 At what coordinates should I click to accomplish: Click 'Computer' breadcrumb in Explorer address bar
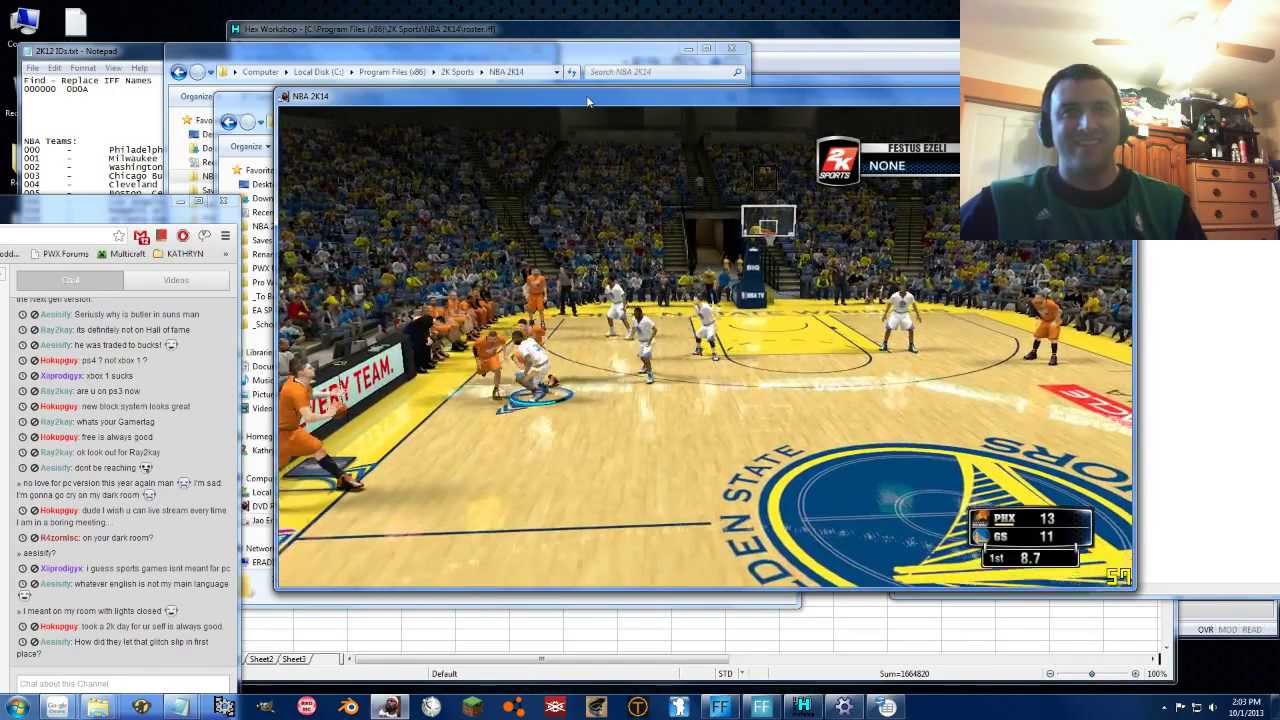(x=260, y=72)
